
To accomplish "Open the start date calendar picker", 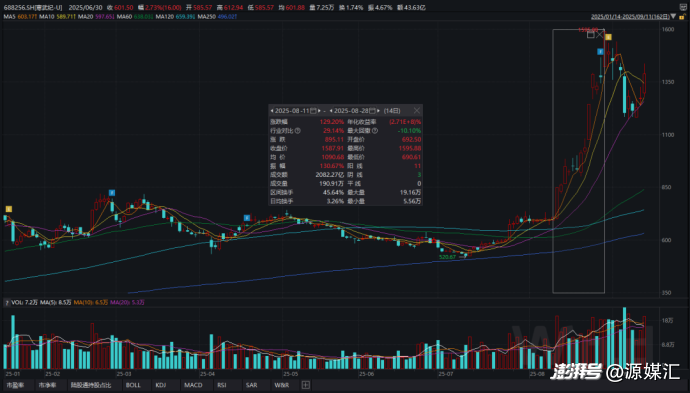I will tap(313, 111).
